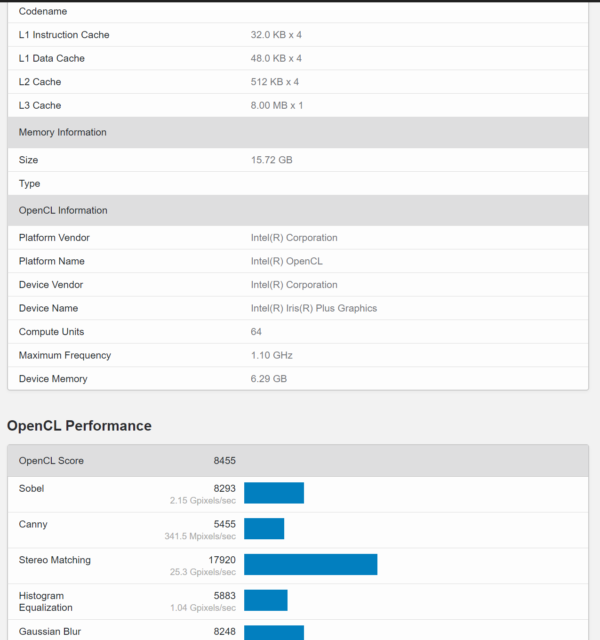
Task: Select the Compute Units value 64
Action: [x=257, y=332]
